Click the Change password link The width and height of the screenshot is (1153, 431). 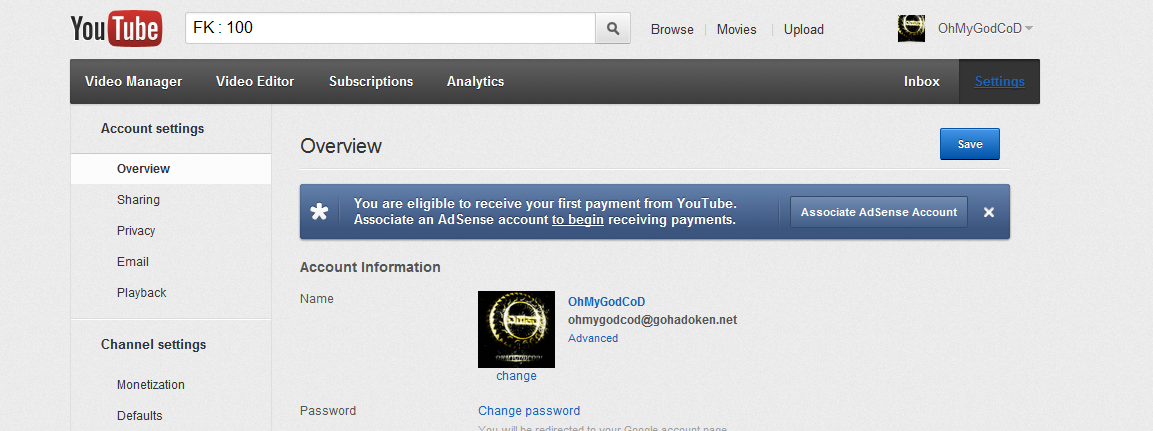[x=529, y=410]
